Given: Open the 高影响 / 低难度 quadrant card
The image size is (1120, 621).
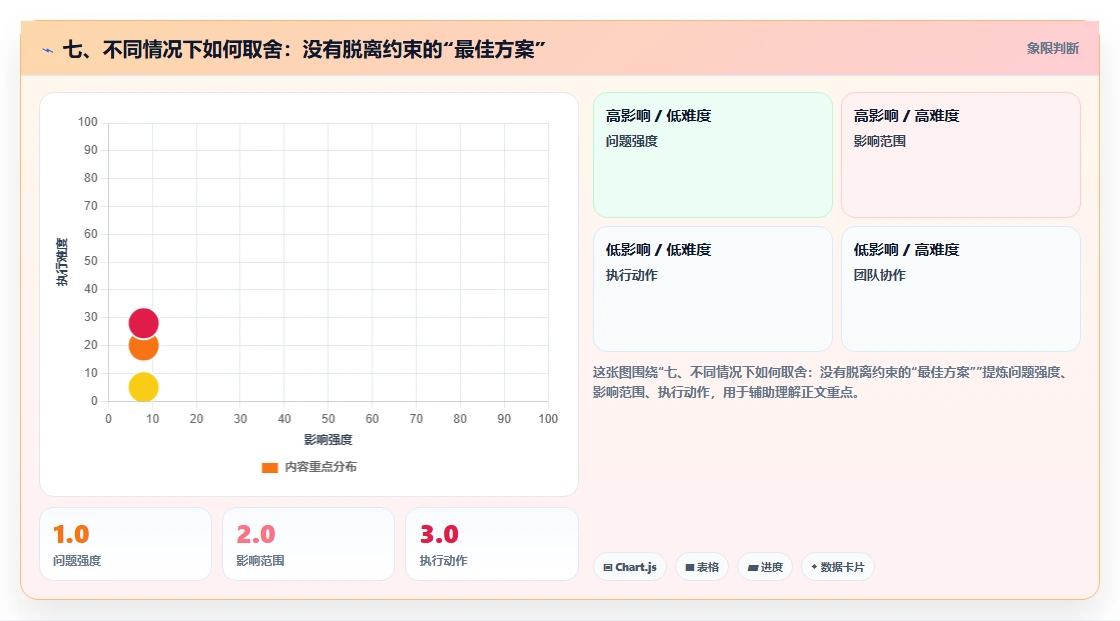Looking at the screenshot, I should point(713,155).
